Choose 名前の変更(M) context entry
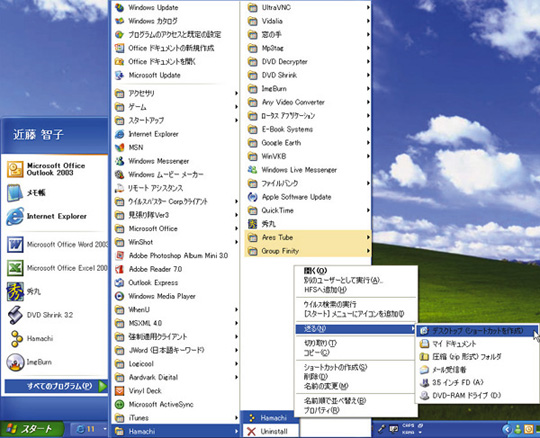Screen dimensions: 540x438 point(356,386)
